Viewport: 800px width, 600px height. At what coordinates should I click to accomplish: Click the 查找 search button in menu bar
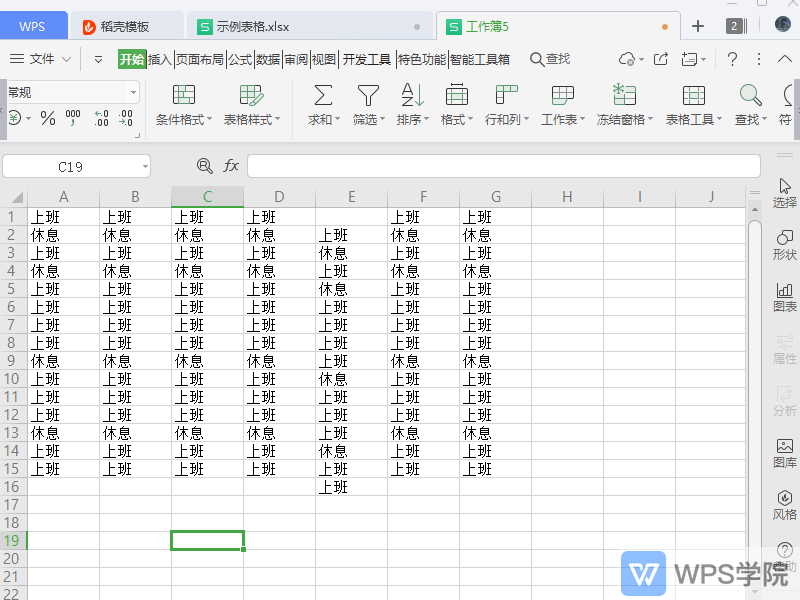pos(550,59)
